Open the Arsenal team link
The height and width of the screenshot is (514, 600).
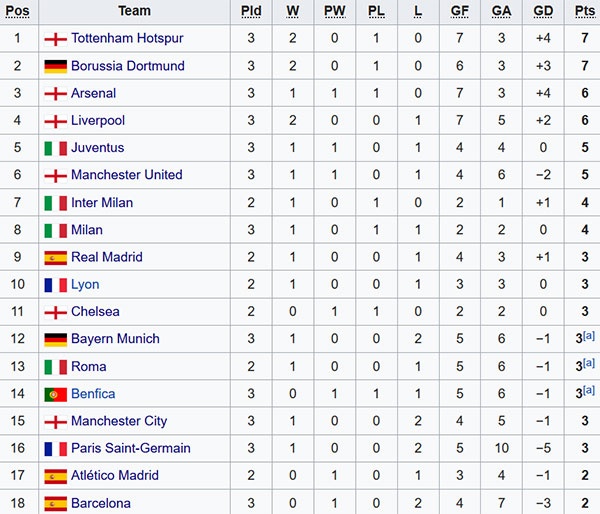coord(93,93)
